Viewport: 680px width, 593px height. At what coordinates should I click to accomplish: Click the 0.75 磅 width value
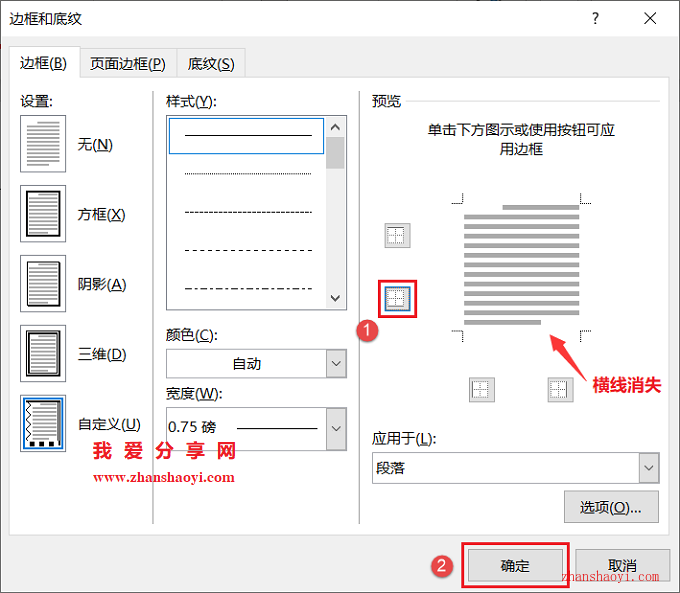[192, 427]
